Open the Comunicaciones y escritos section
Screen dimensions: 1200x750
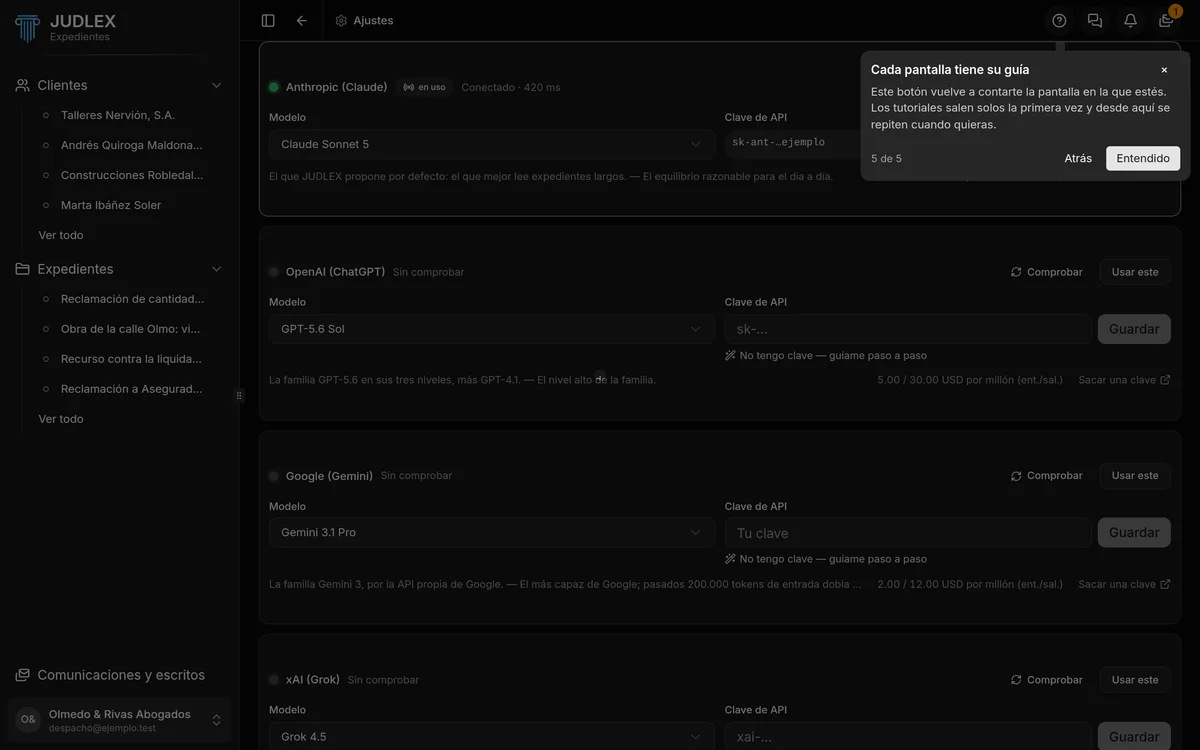[120, 675]
